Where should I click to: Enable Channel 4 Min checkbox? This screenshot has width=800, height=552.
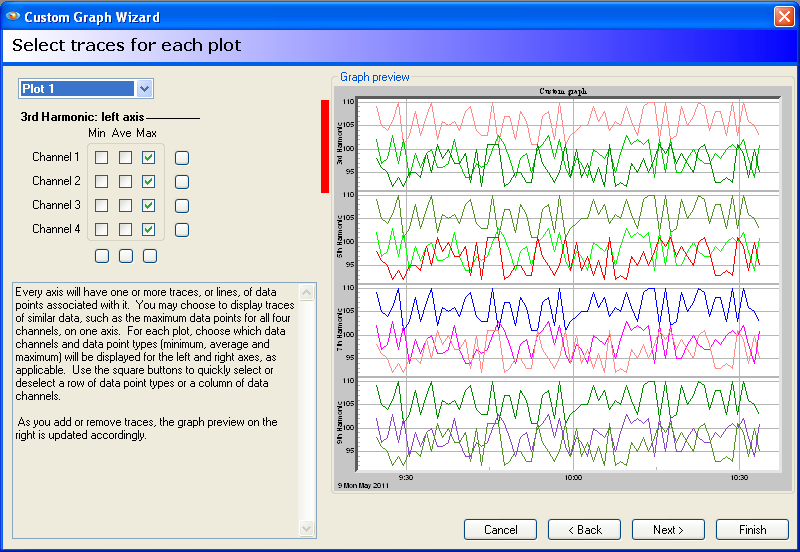pyautogui.click(x=102, y=230)
